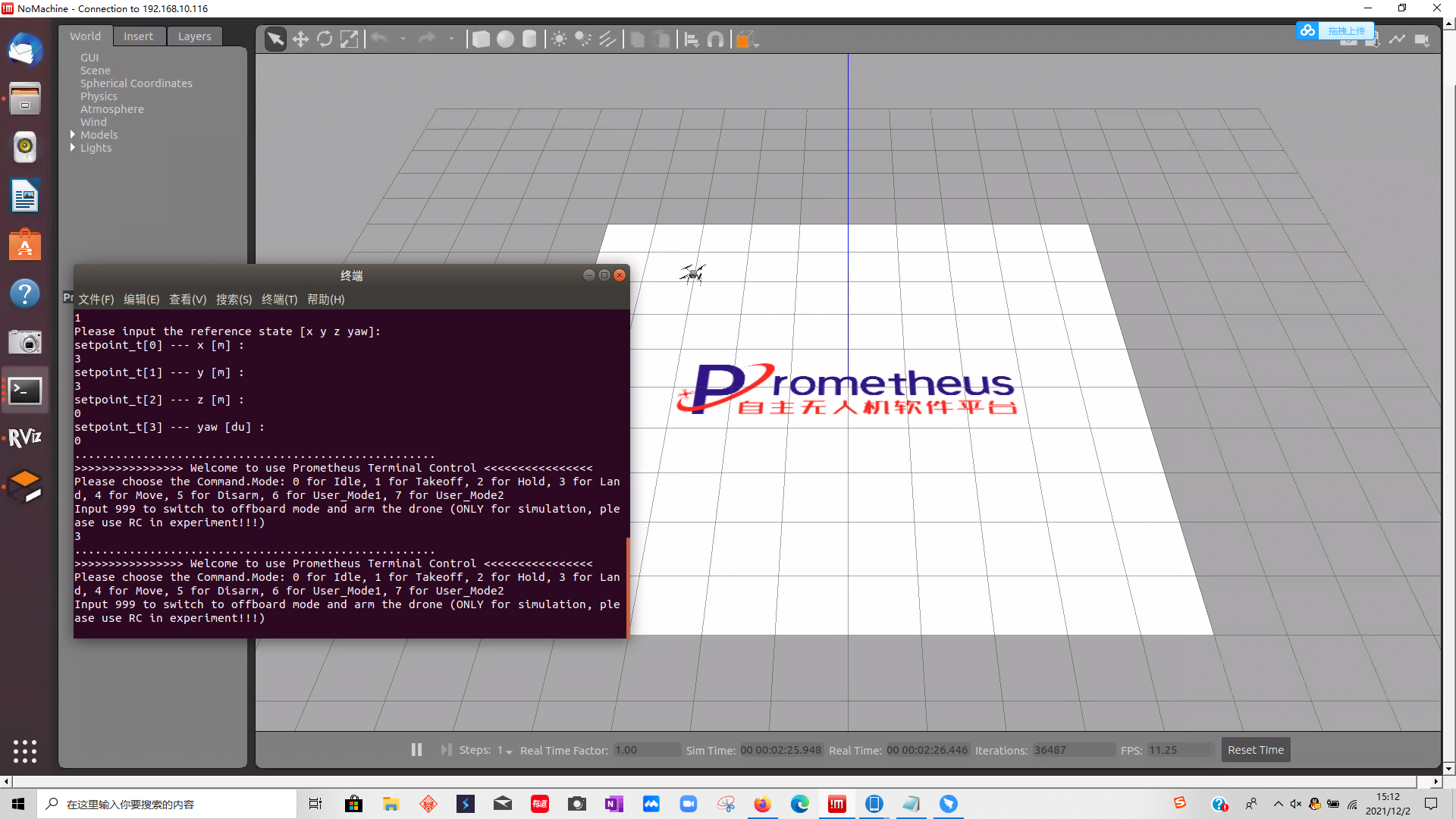Open the redo history dropdown arrow
The height and width of the screenshot is (819, 1456).
pos(451,39)
